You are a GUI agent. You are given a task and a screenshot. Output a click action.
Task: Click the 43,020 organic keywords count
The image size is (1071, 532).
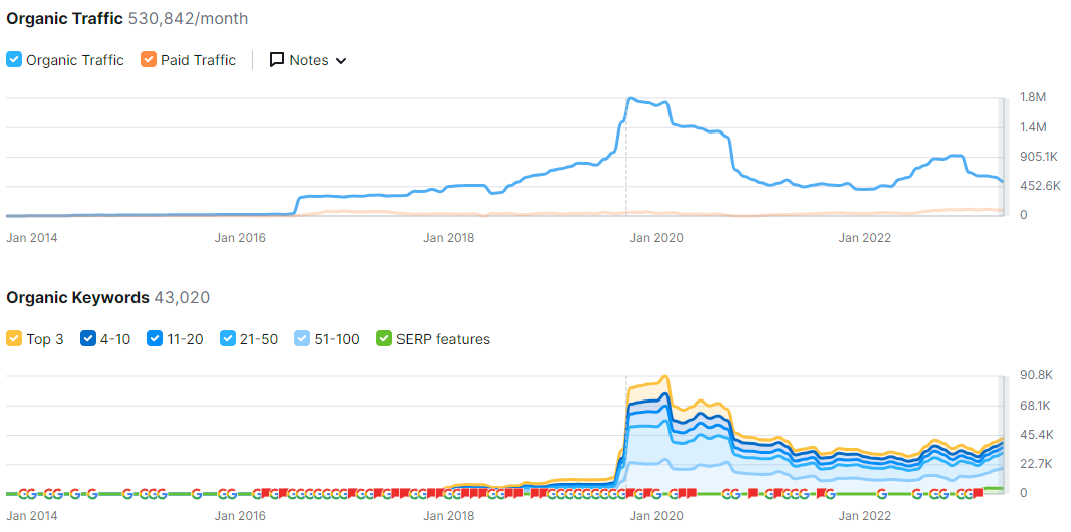(182, 298)
